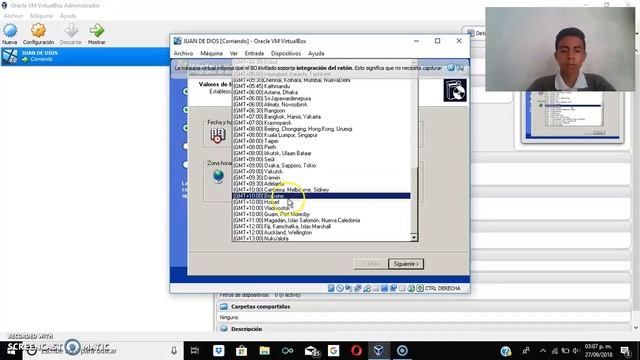The image size is (640, 360).
Task: Click second icon on notification bar's right end
Action: (x=460, y=68)
